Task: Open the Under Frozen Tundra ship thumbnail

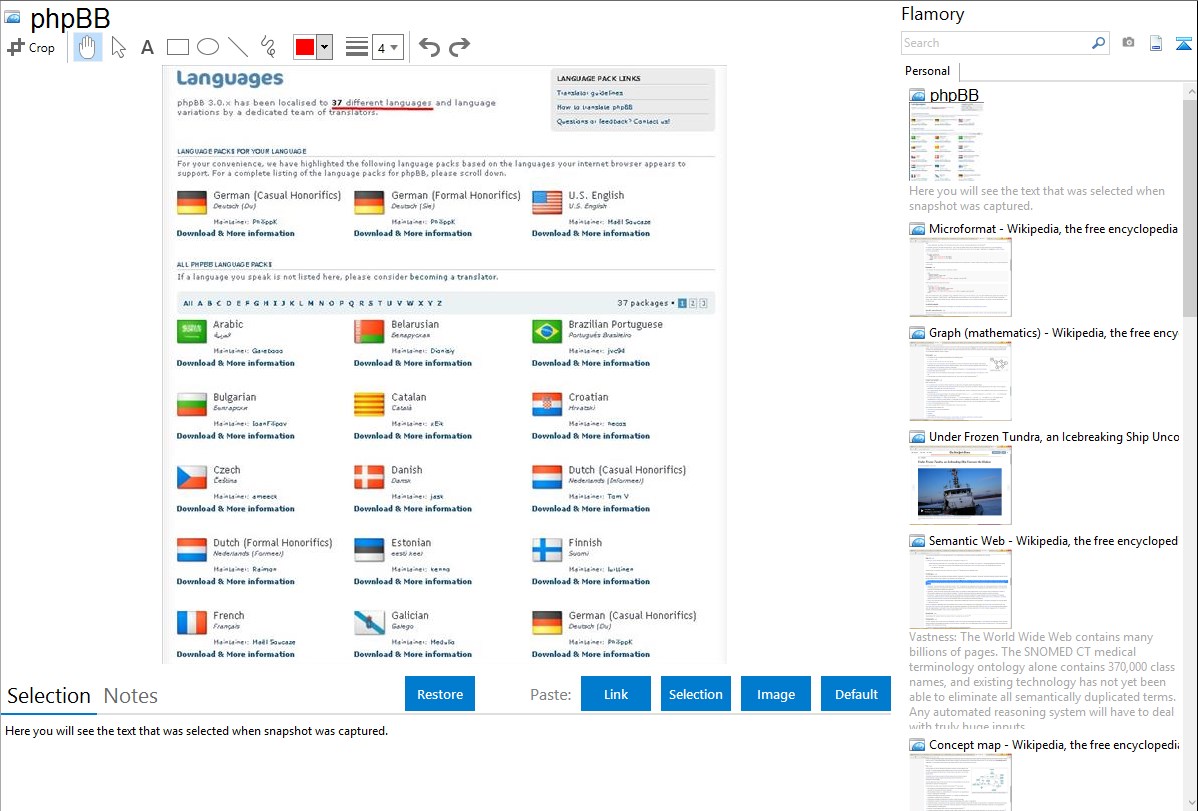Action: pyautogui.click(x=960, y=485)
